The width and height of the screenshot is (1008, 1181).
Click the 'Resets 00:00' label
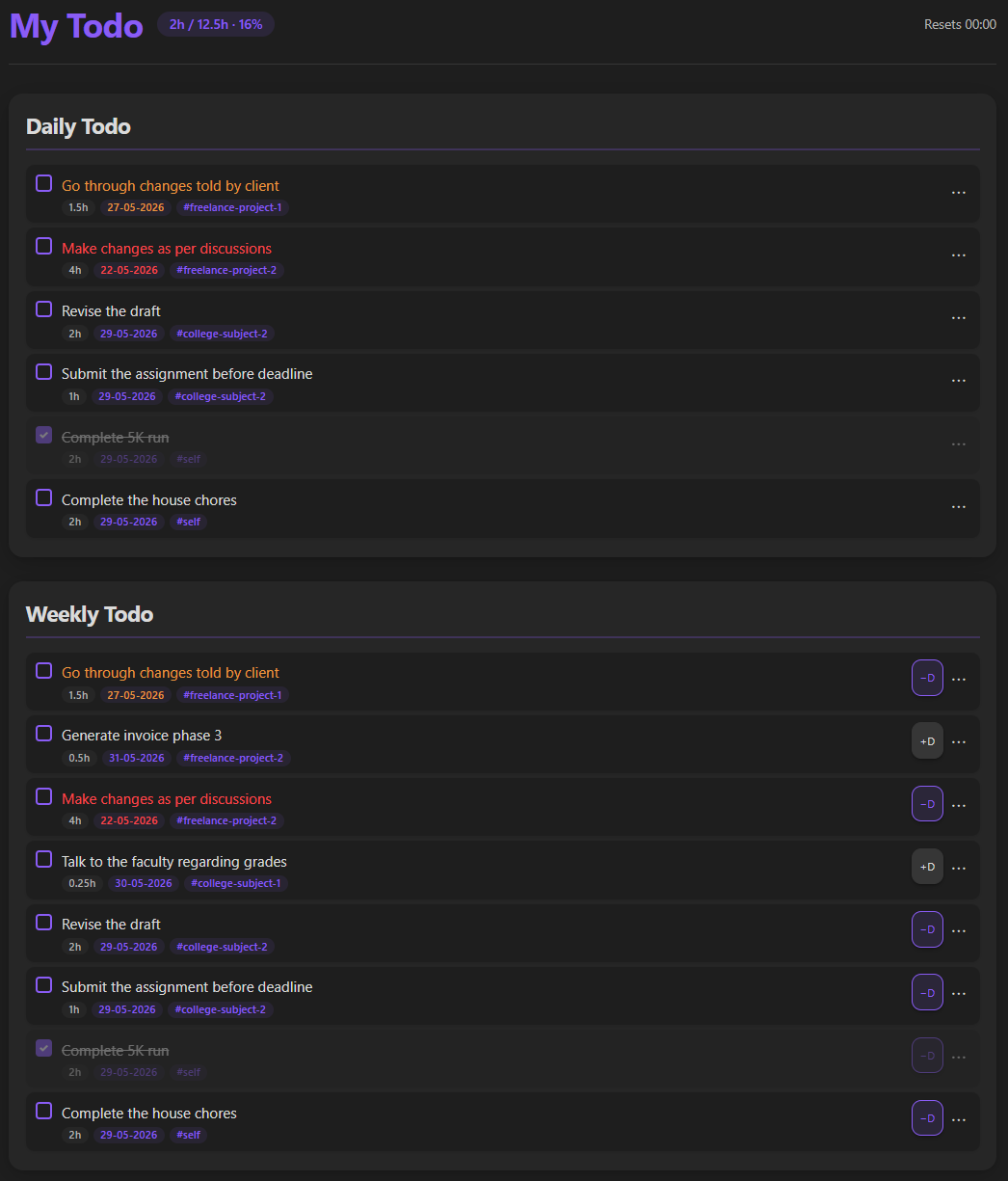pyautogui.click(x=960, y=25)
